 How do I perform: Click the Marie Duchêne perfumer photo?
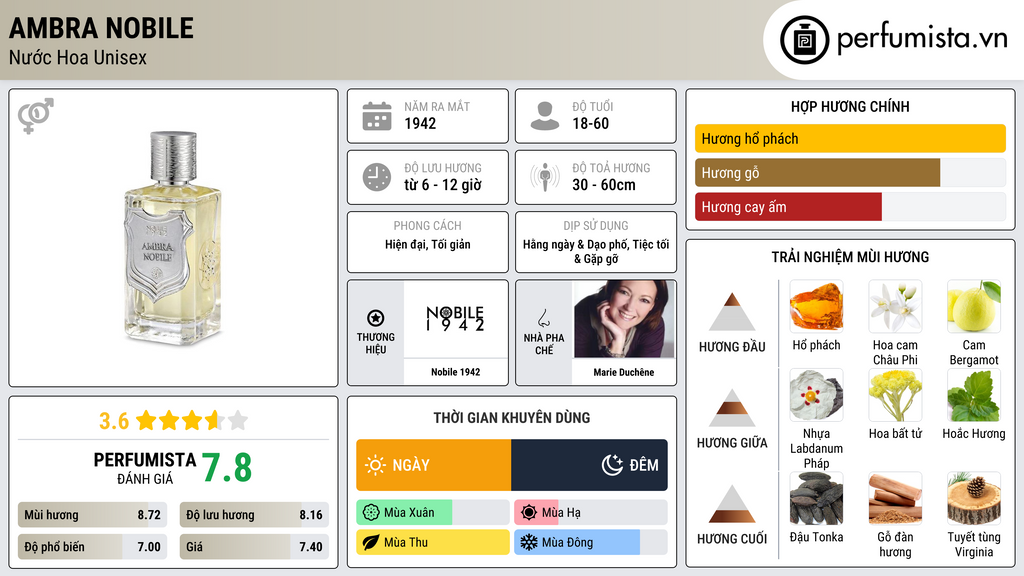[x=624, y=319]
